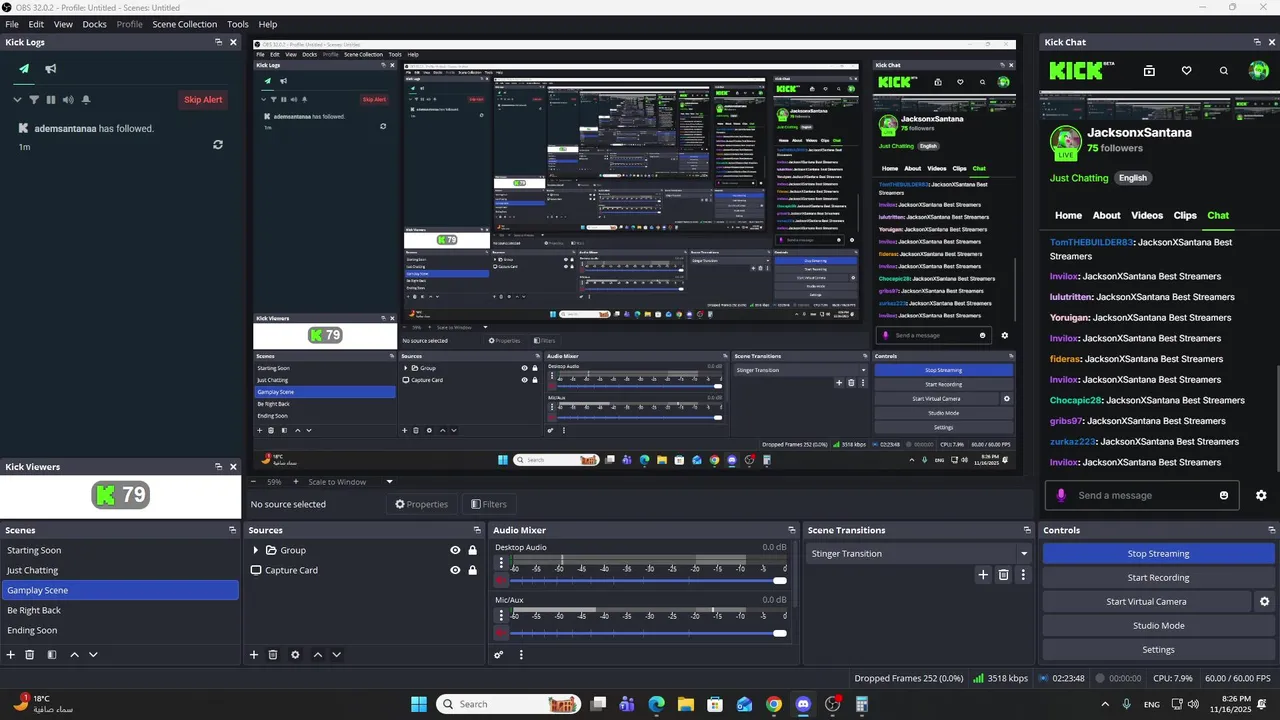The image size is (1280, 720).
Task: Move source up in Sources list
Action: click(317, 655)
